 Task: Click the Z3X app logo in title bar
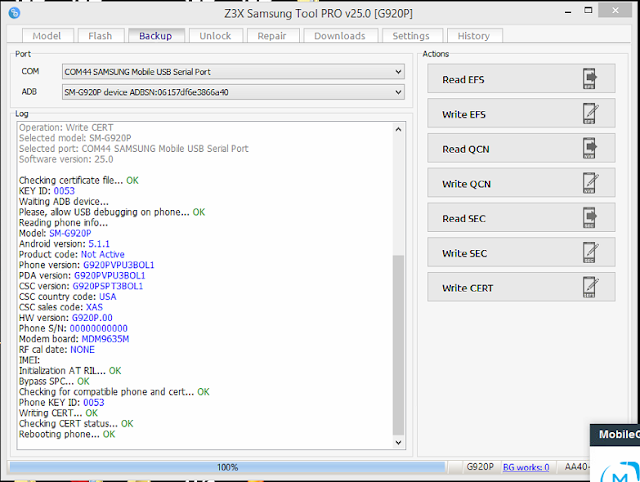[14, 13]
